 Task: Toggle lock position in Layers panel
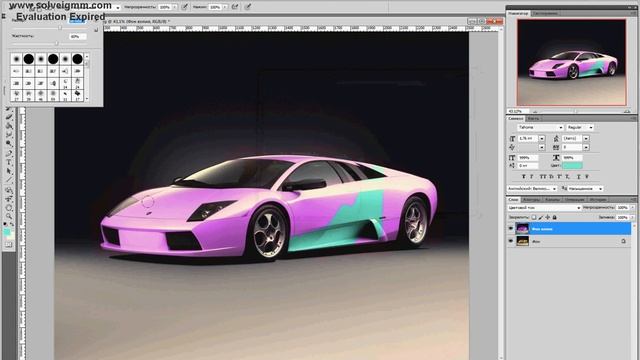pyautogui.click(x=547, y=218)
